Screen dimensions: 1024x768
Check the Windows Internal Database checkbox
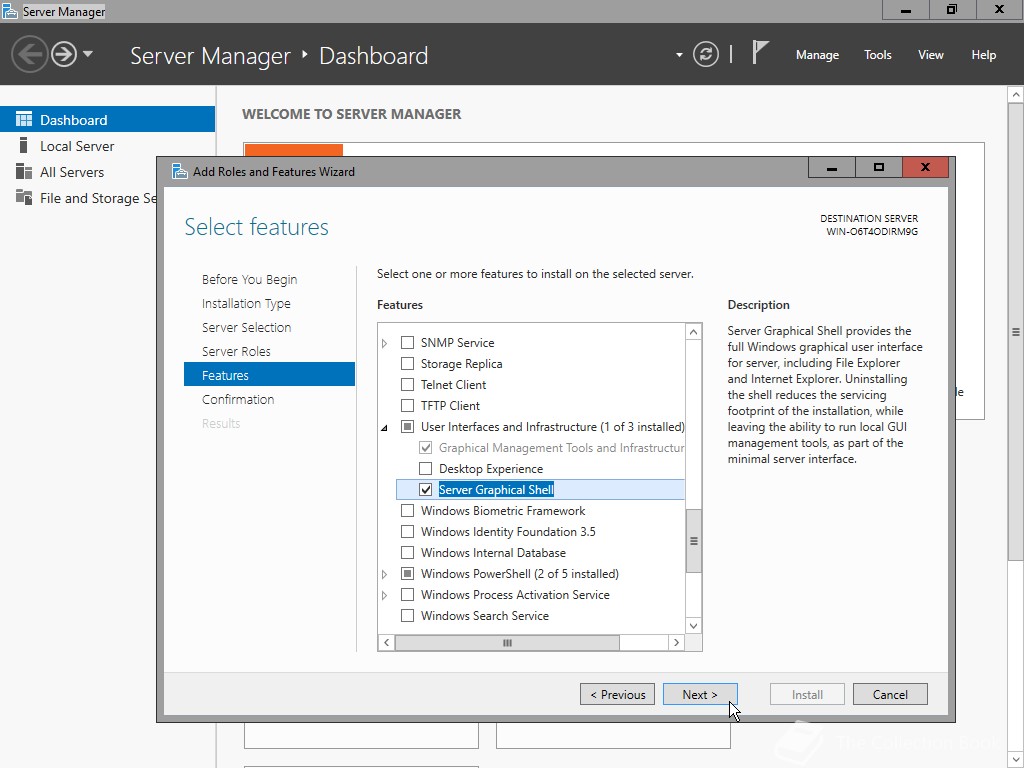tap(408, 552)
